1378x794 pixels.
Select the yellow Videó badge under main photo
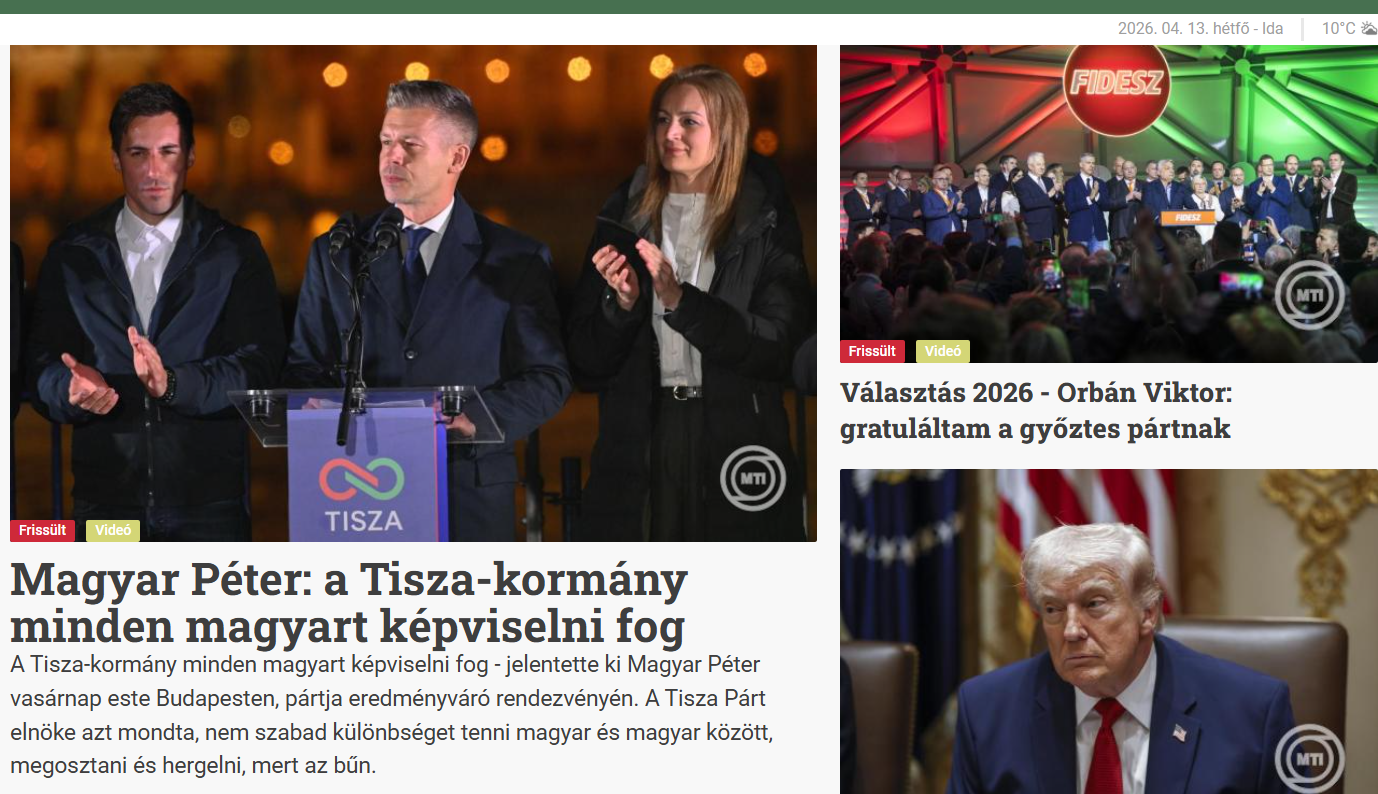113,531
